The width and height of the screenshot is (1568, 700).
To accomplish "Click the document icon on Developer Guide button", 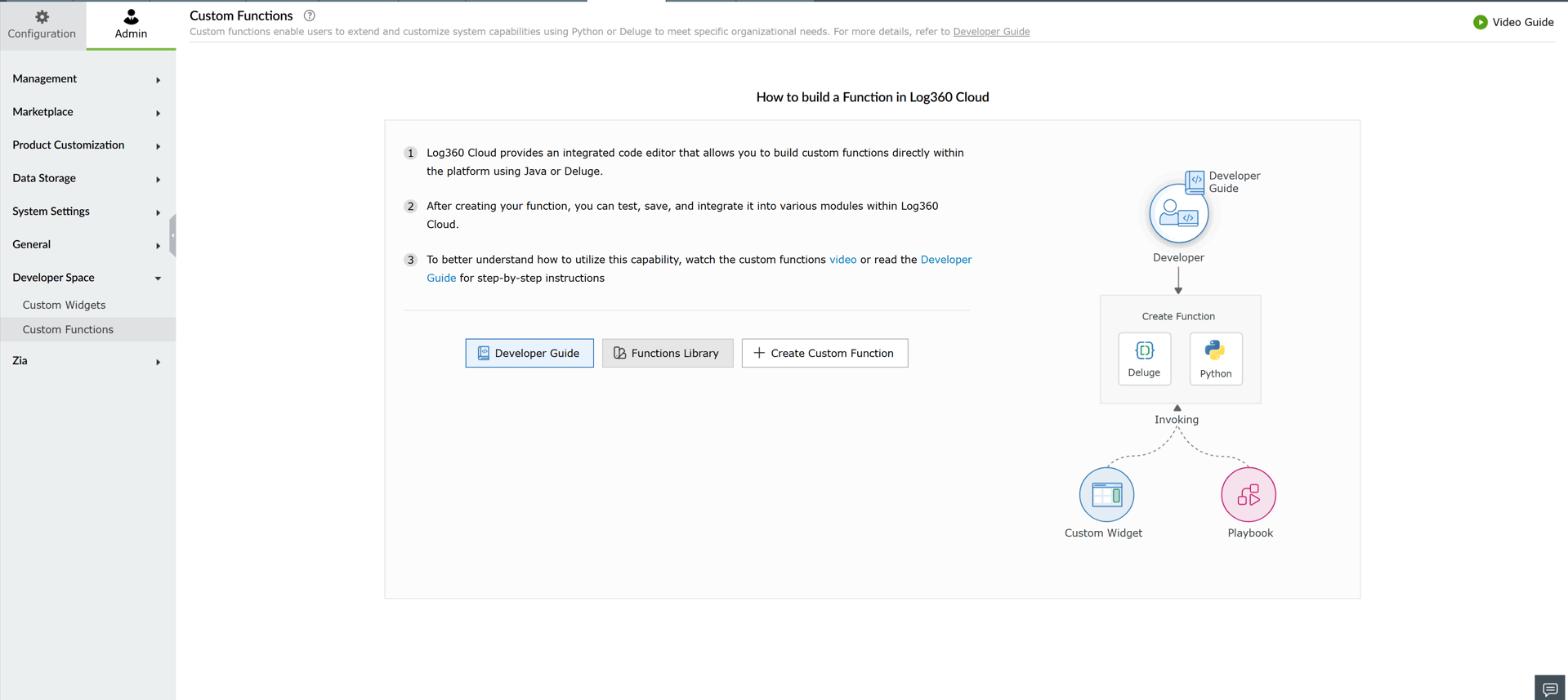I will click(483, 353).
